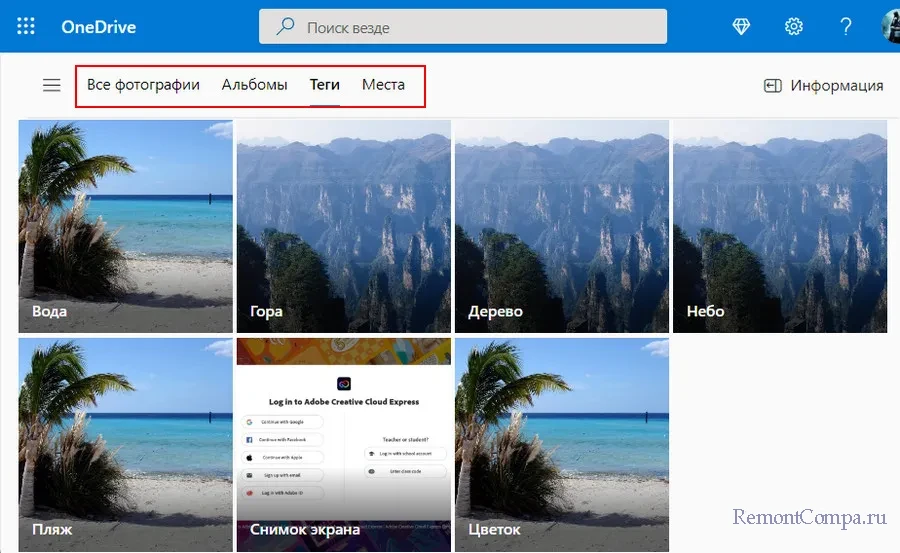
Task: Switch to "Все фотографии" tab
Action: [143, 85]
